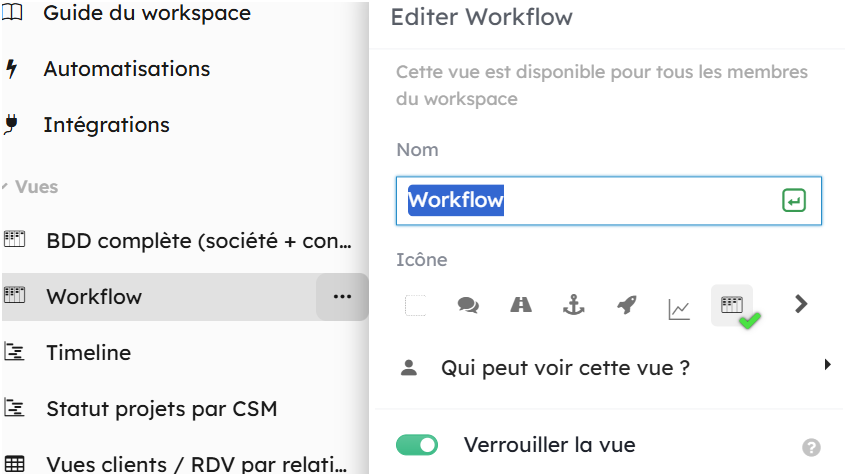
Task: Select the checked kanban board icon
Action: tap(732, 305)
